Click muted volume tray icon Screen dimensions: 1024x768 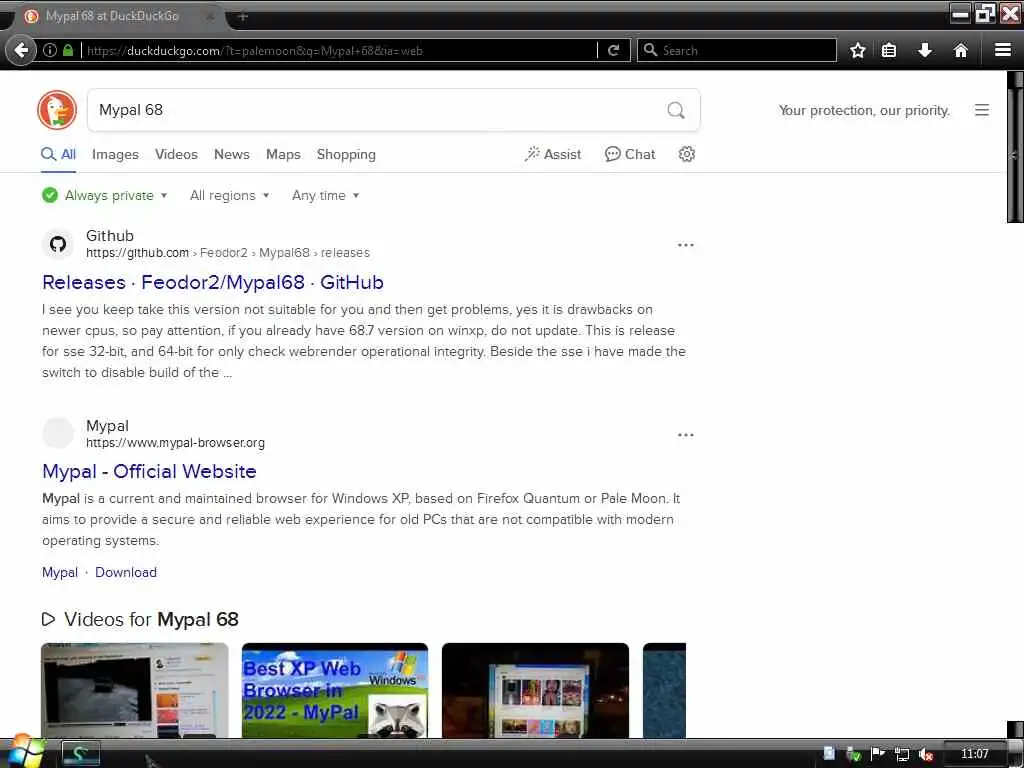pyautogui.click(x=925, y=754)
